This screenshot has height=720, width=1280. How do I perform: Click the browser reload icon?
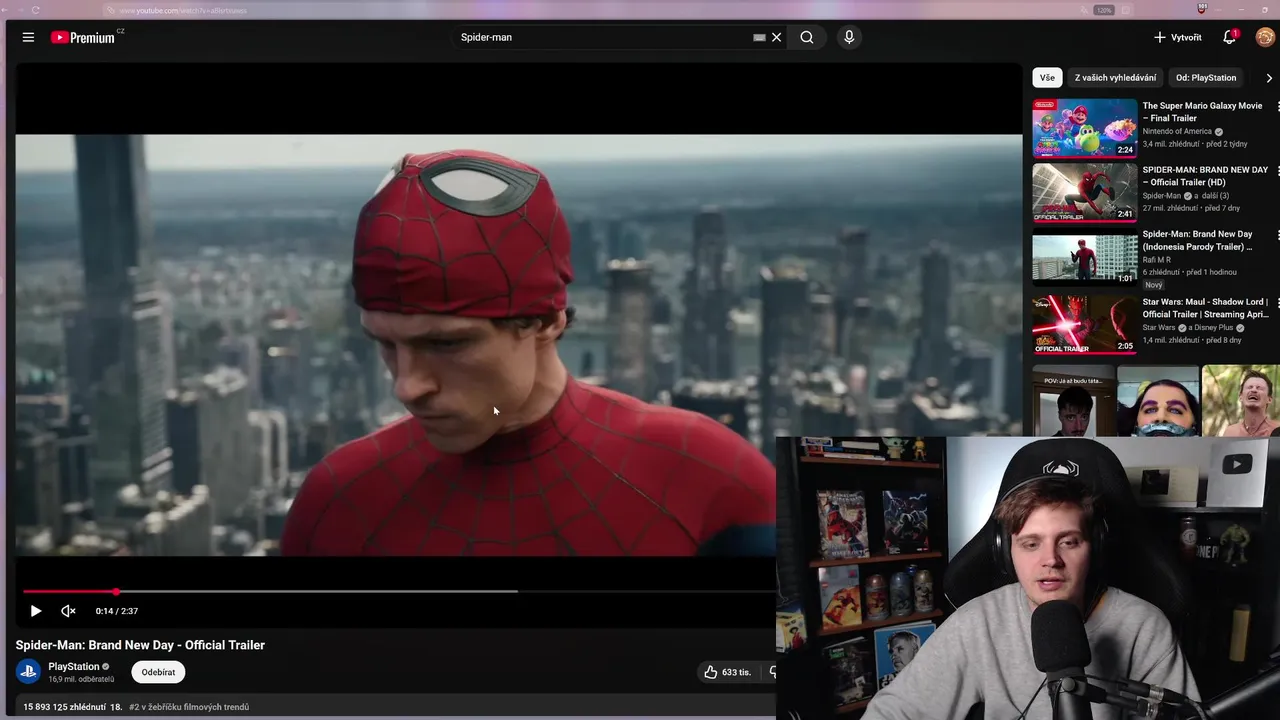(36, 10)
